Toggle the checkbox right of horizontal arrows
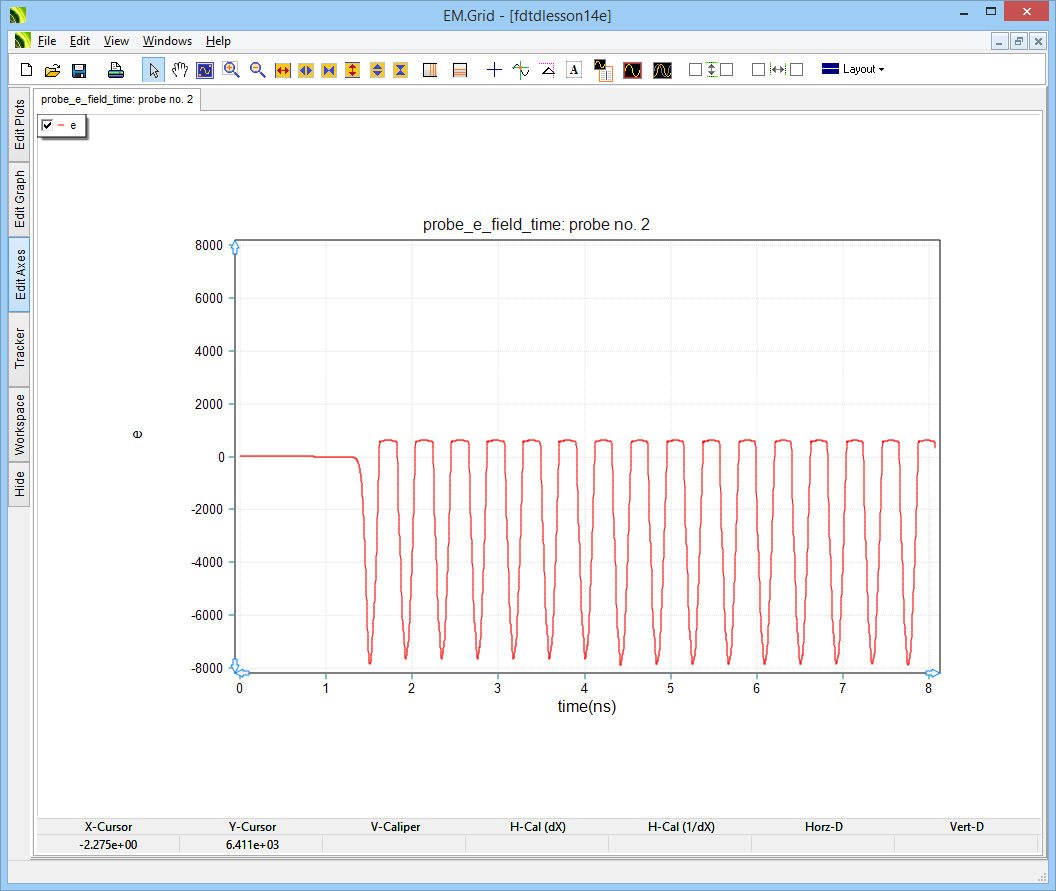Viewport: 1056px width, 891px height. tap(796, 70)
